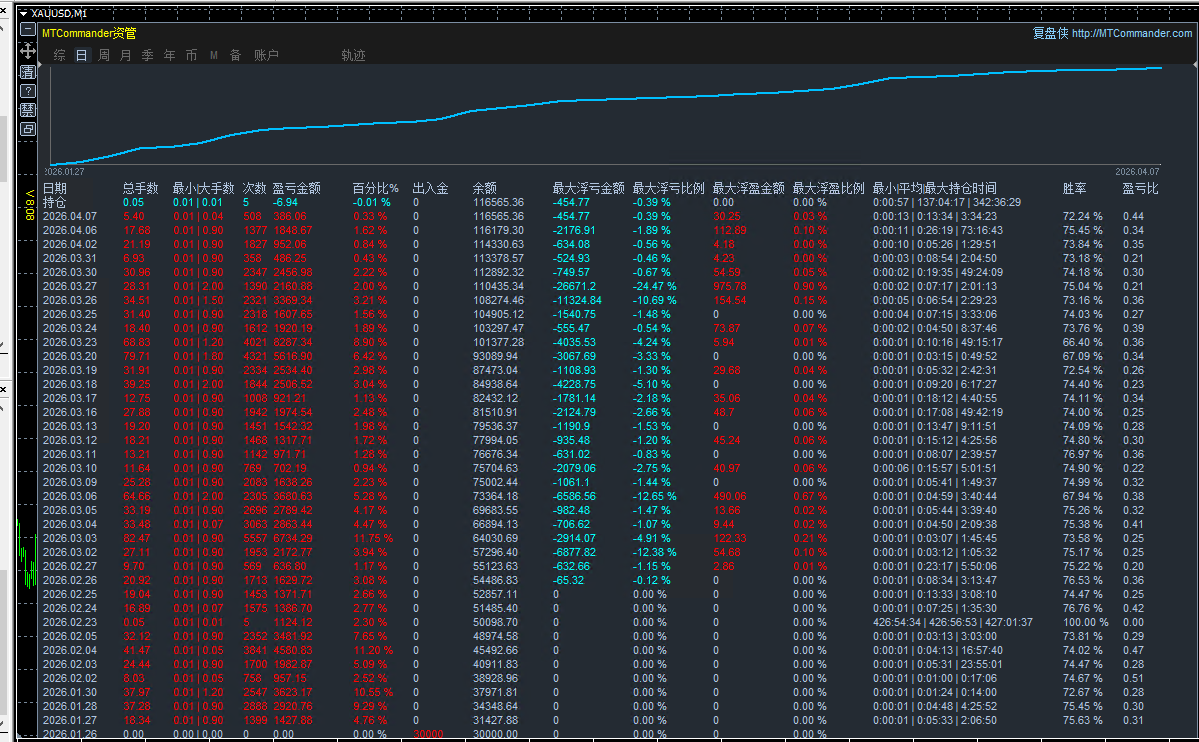Click the 清 clear icon in sidebar

point(27,70)
